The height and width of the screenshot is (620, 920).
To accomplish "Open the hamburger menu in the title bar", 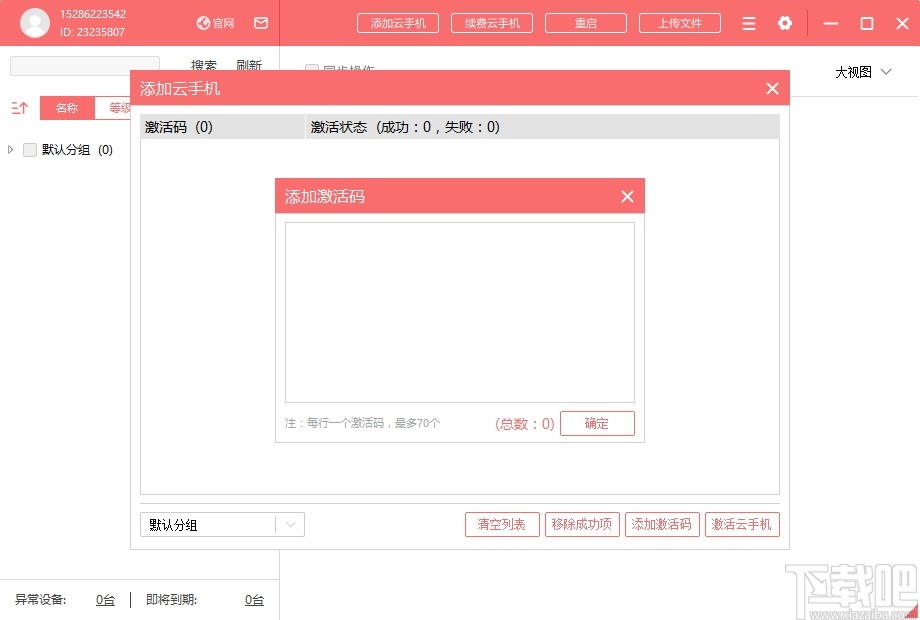I will tap(748, 23).
